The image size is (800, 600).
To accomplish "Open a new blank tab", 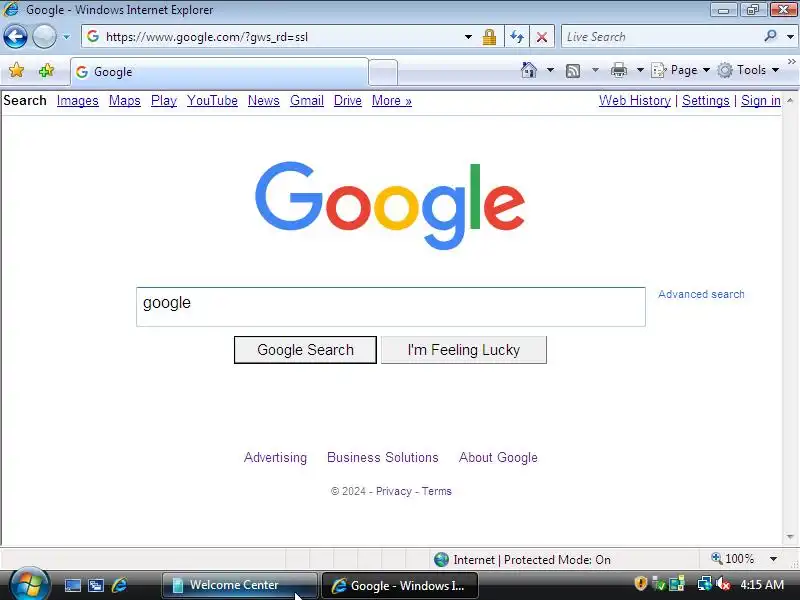I will 383,72.
